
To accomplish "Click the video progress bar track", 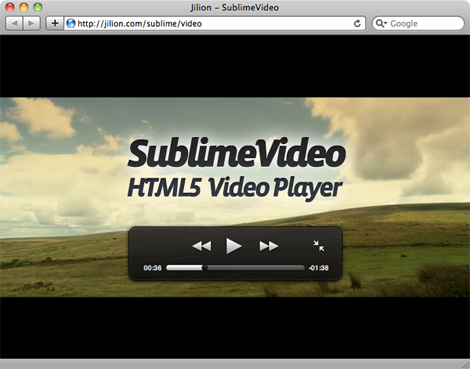I will (x=235, y=268).
